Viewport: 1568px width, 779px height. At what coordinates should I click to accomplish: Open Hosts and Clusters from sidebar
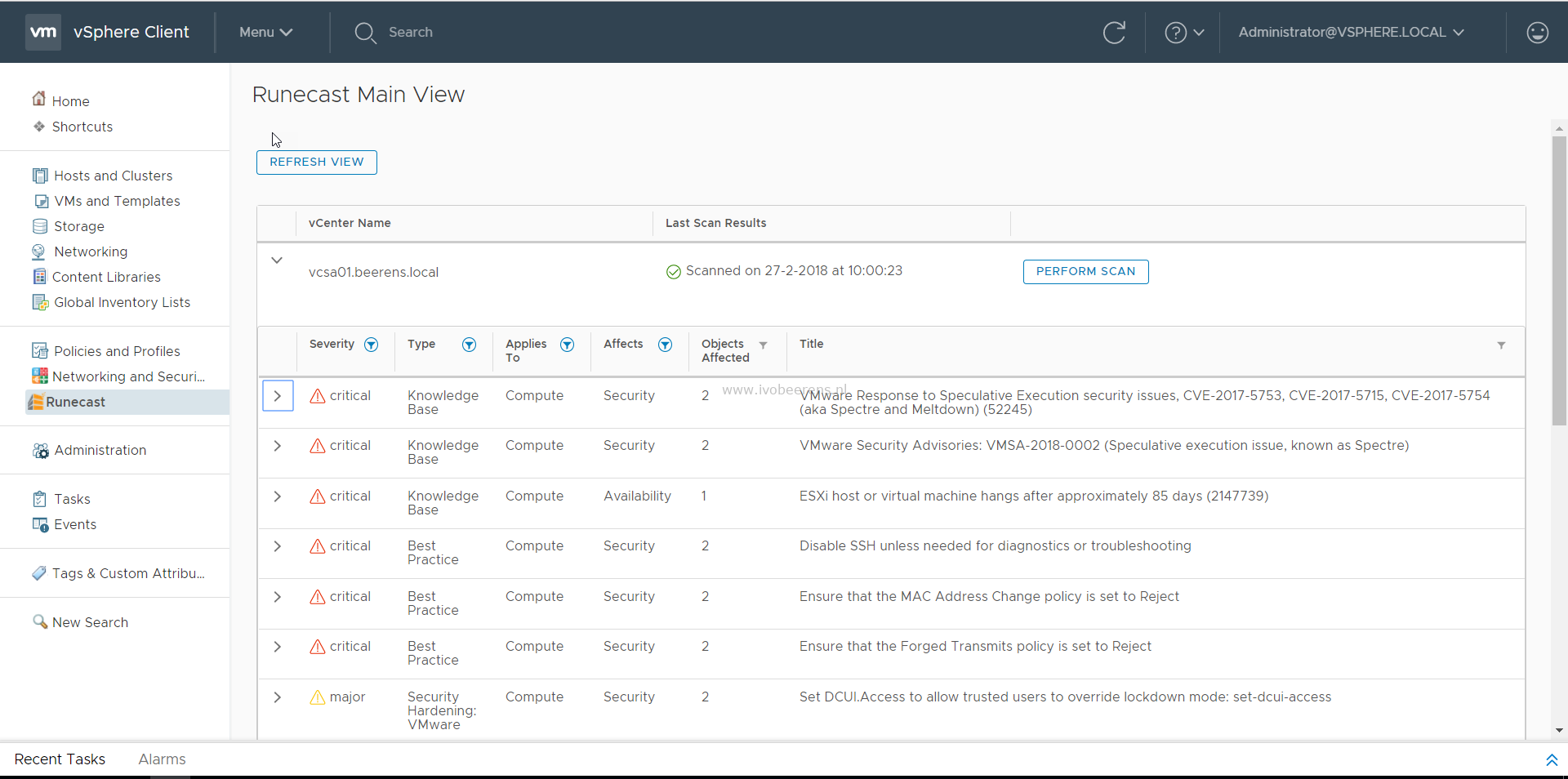click(113, 176)
